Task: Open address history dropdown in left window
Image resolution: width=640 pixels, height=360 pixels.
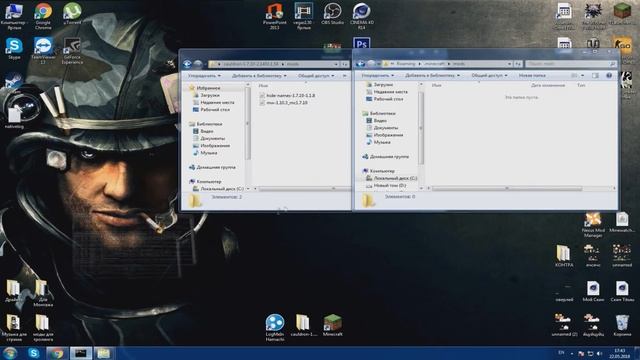Action: [x=336, y=64]
